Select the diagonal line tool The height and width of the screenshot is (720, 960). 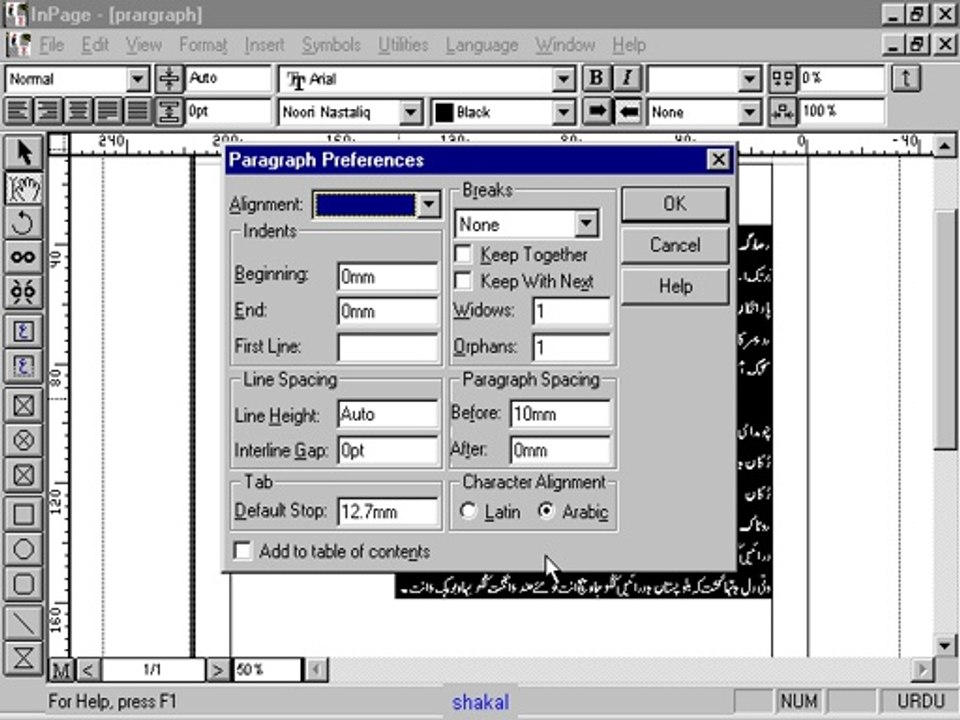tap(23, 623)
